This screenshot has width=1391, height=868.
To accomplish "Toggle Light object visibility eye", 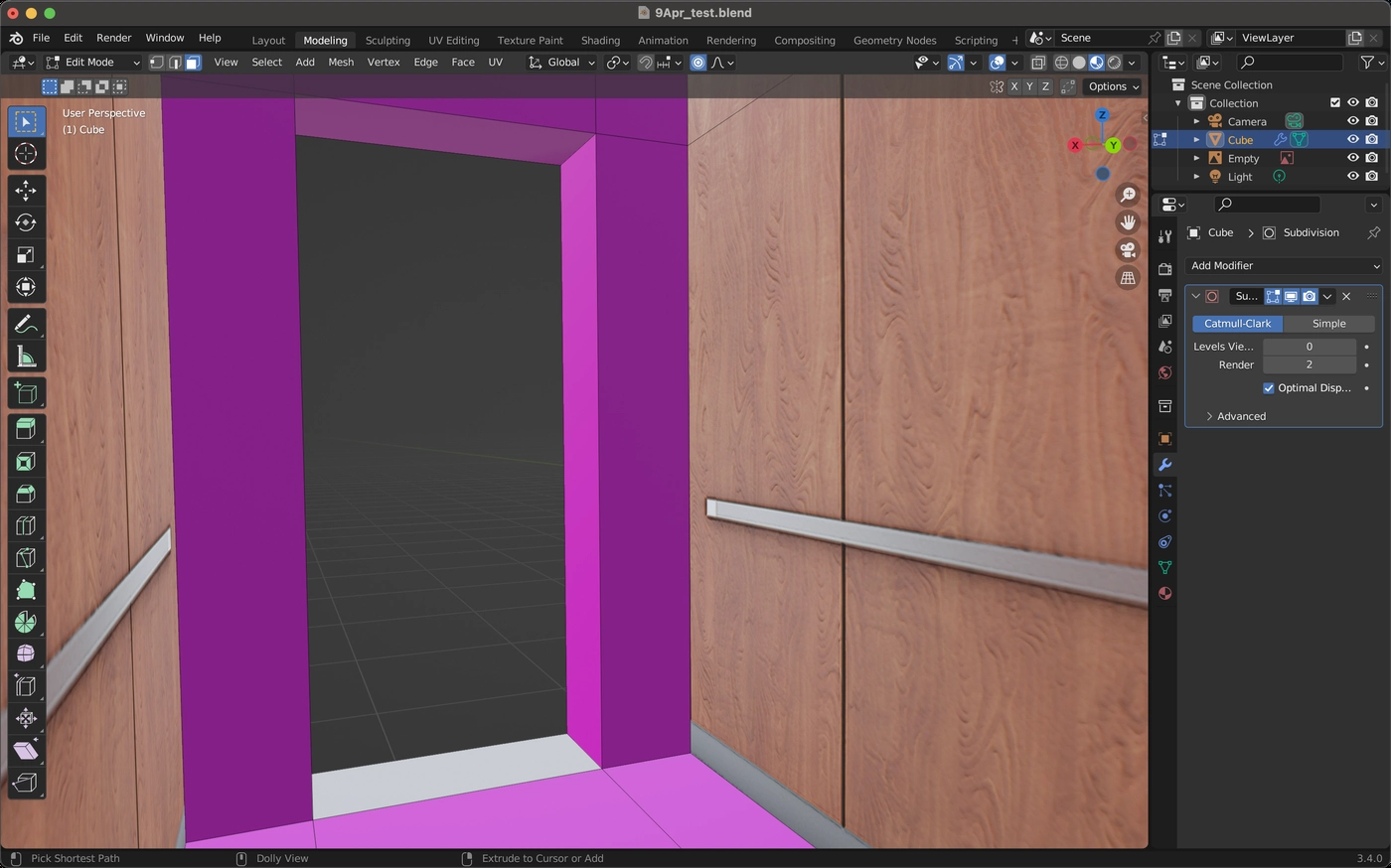I will (1352, 177).
